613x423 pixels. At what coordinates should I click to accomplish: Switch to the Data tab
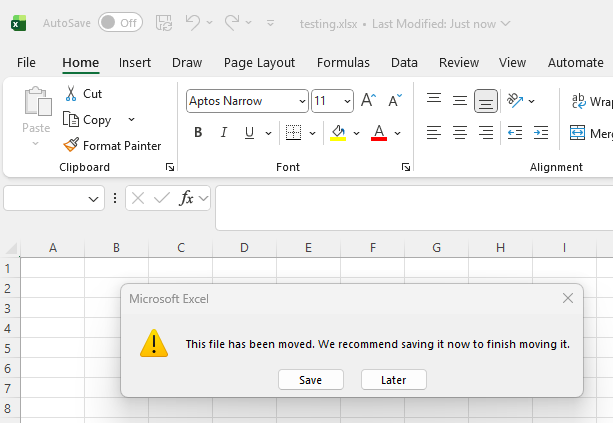coord(404,63)
